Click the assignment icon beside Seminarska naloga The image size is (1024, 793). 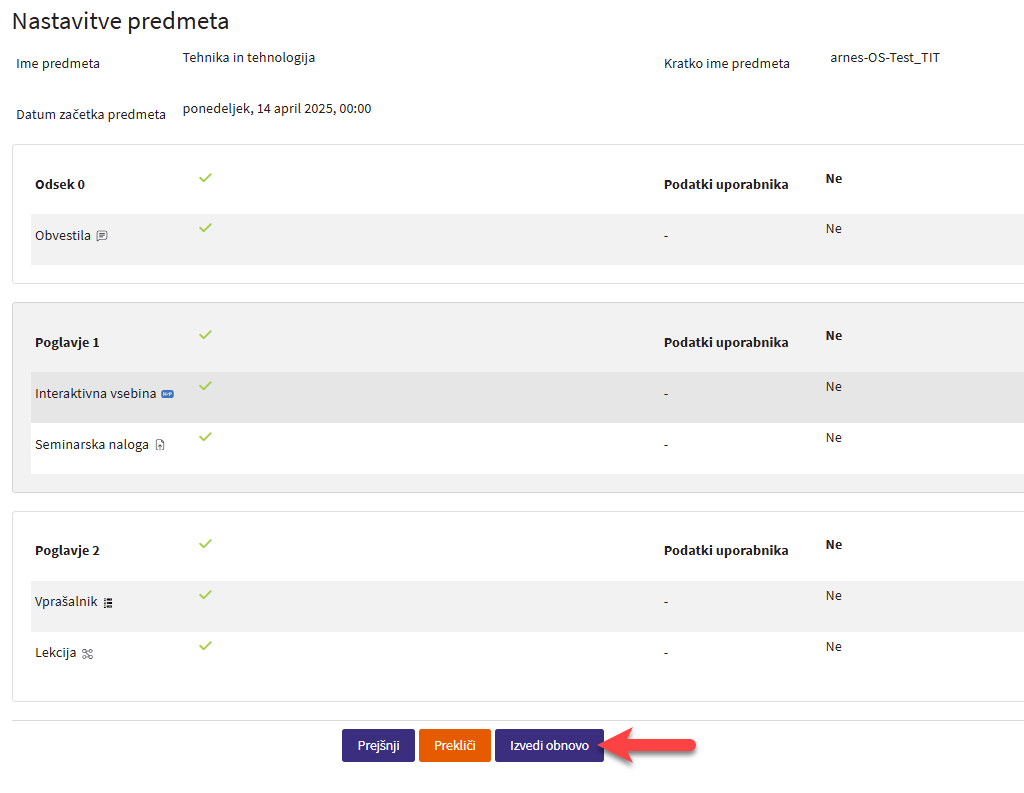click(160, 445)
